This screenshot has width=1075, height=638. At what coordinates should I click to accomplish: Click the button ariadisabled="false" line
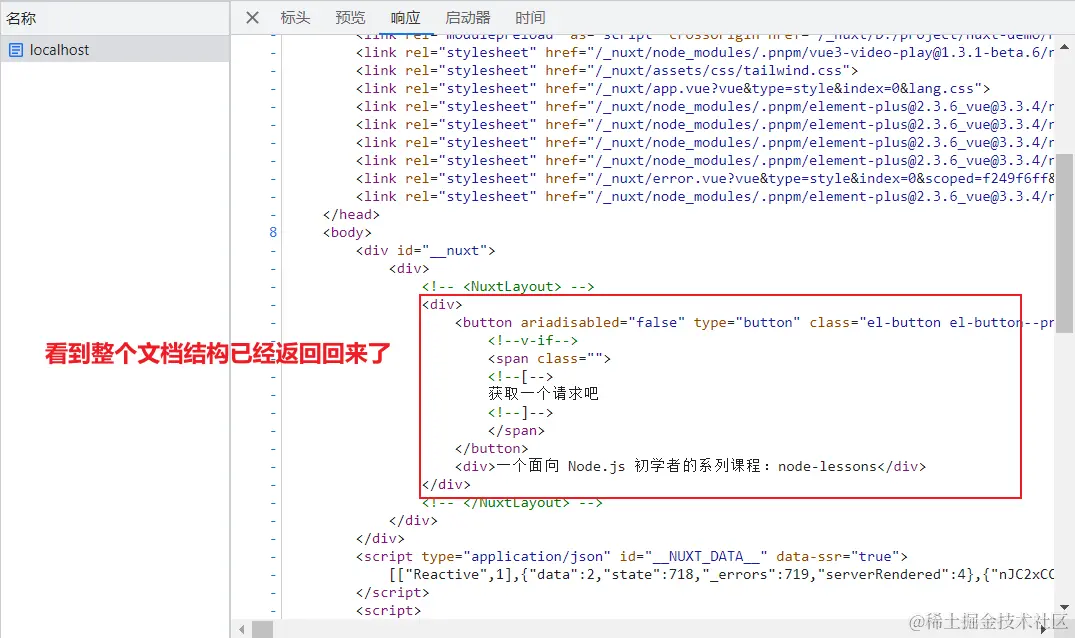tap(754, 322)
